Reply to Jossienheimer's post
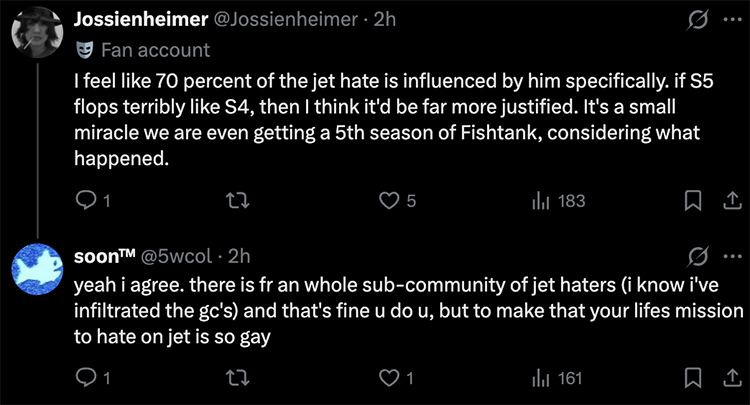750x405 pixels. (x=85, y=202)
